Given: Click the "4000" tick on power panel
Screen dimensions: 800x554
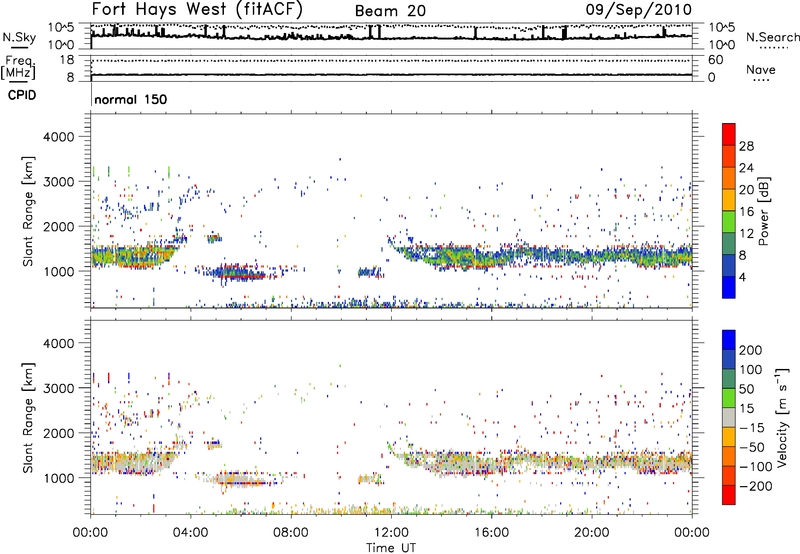Looking at the screenshot, I should point(58,137).
